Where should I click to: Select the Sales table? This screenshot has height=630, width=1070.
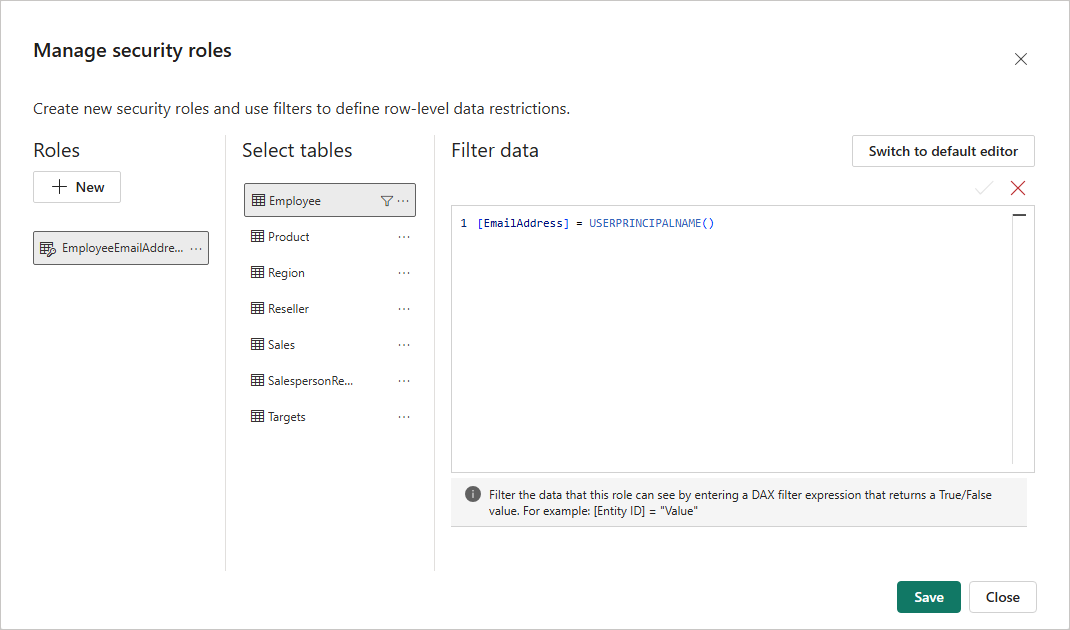pyautogui.click(x=330, y=345)
